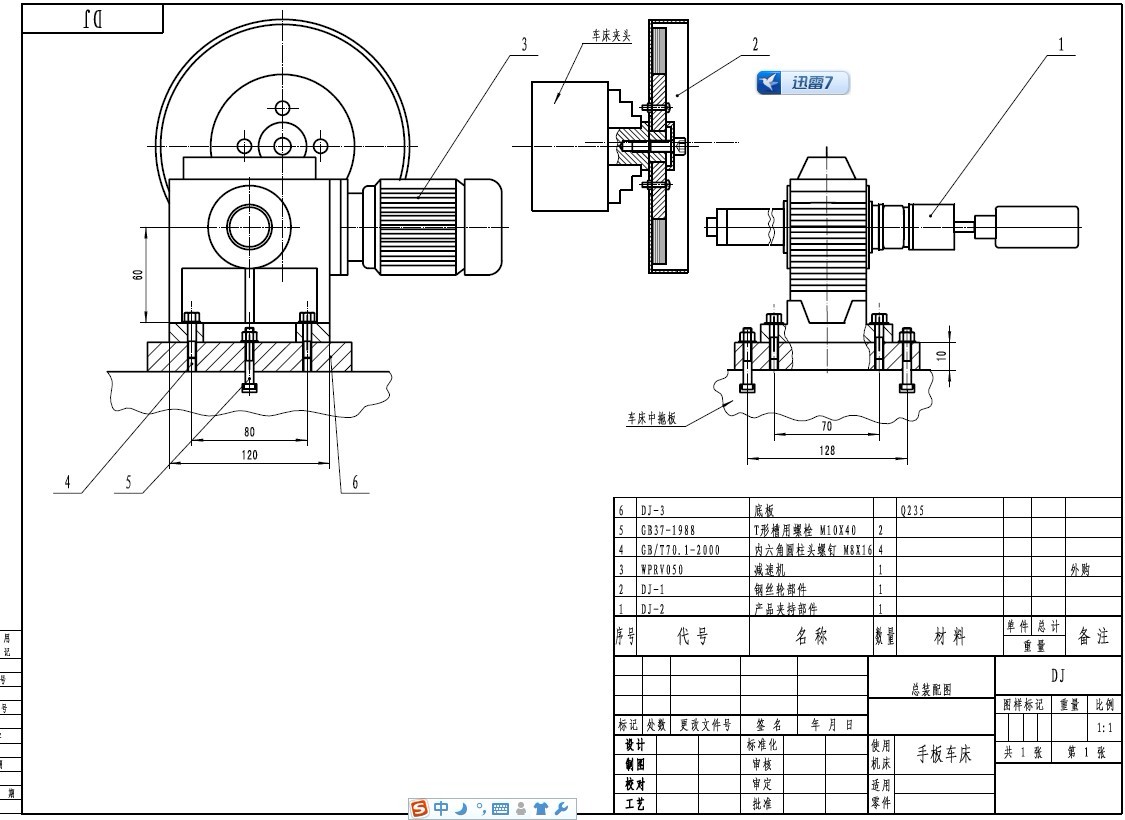
Task: Click the 标准化 cell in title block
Action: tap(762, 745)
